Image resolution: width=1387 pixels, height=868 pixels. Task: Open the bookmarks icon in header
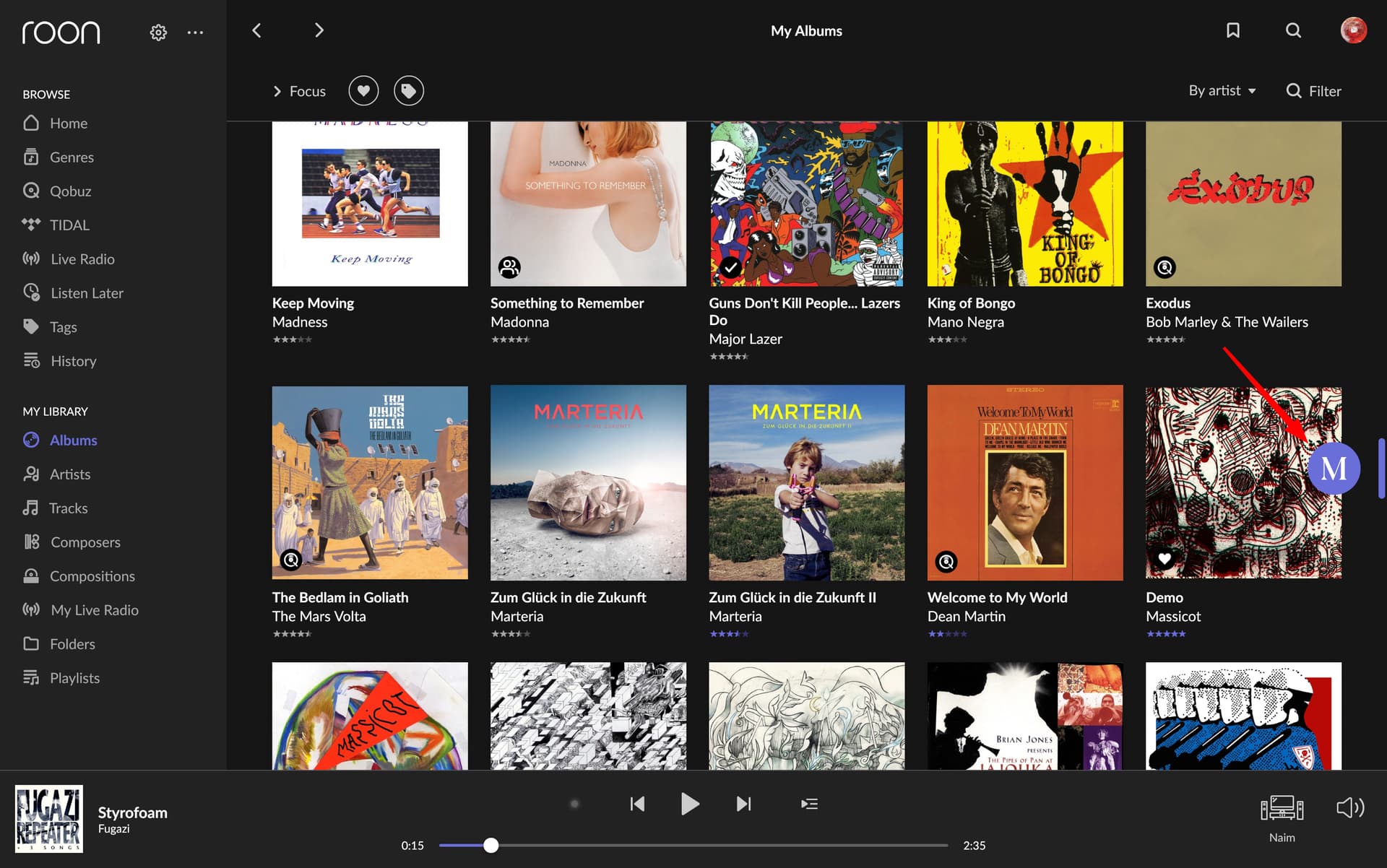coord(1233,30)
